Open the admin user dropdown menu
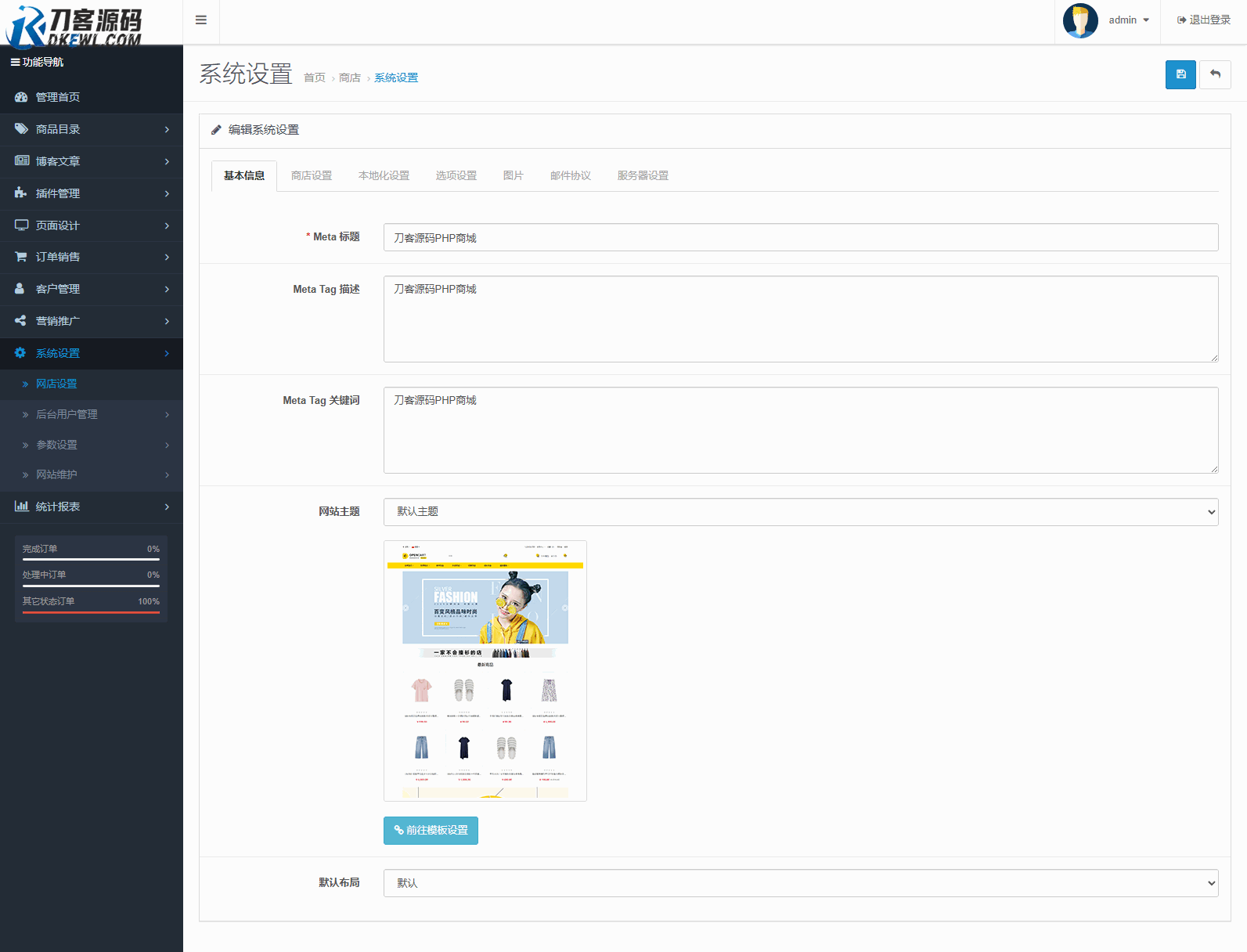This screenshot has width=1247, height=952. pyautogui.click(x=1129, y=20)
